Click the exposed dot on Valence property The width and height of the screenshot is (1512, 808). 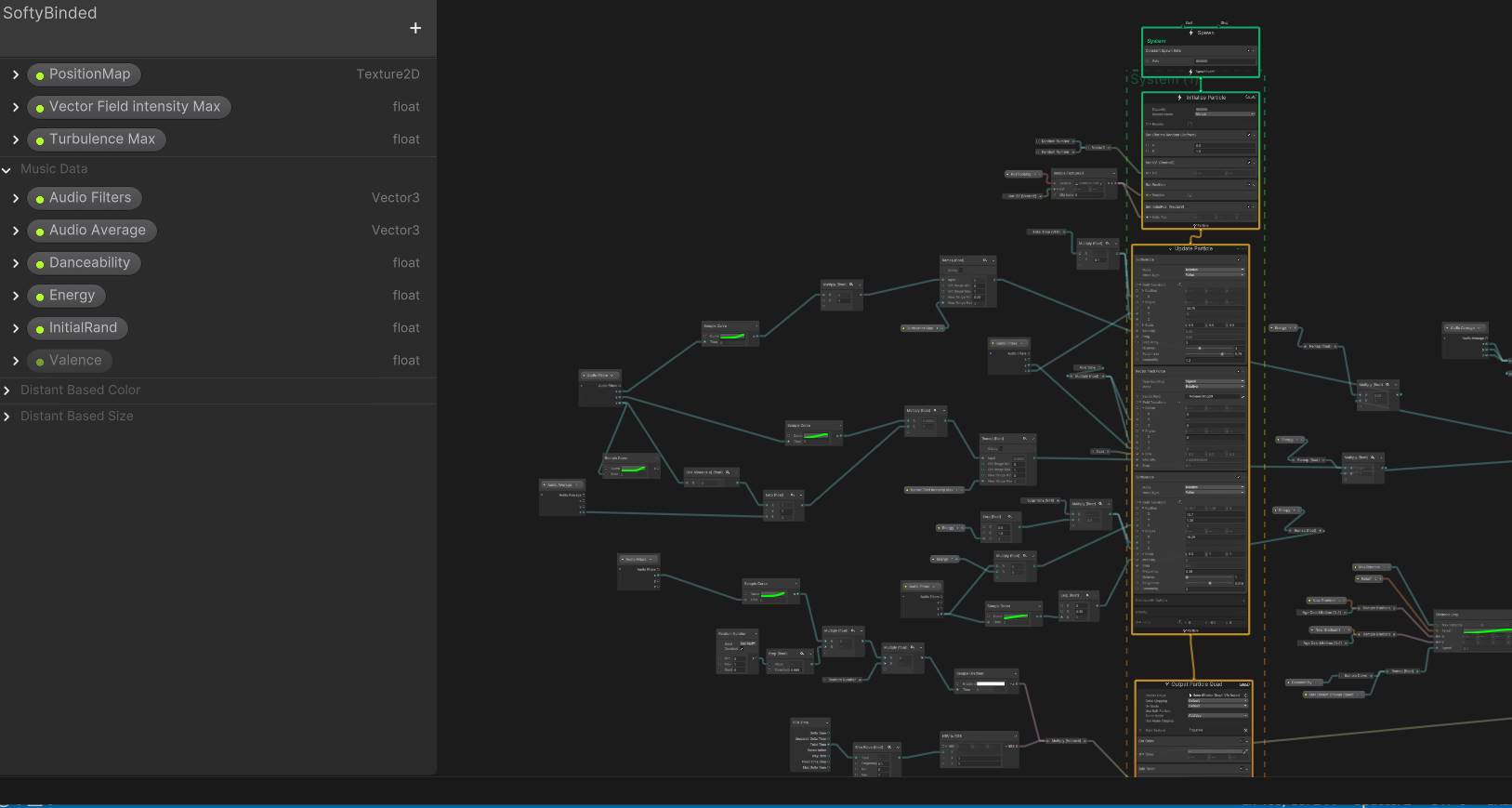[40, 362]
